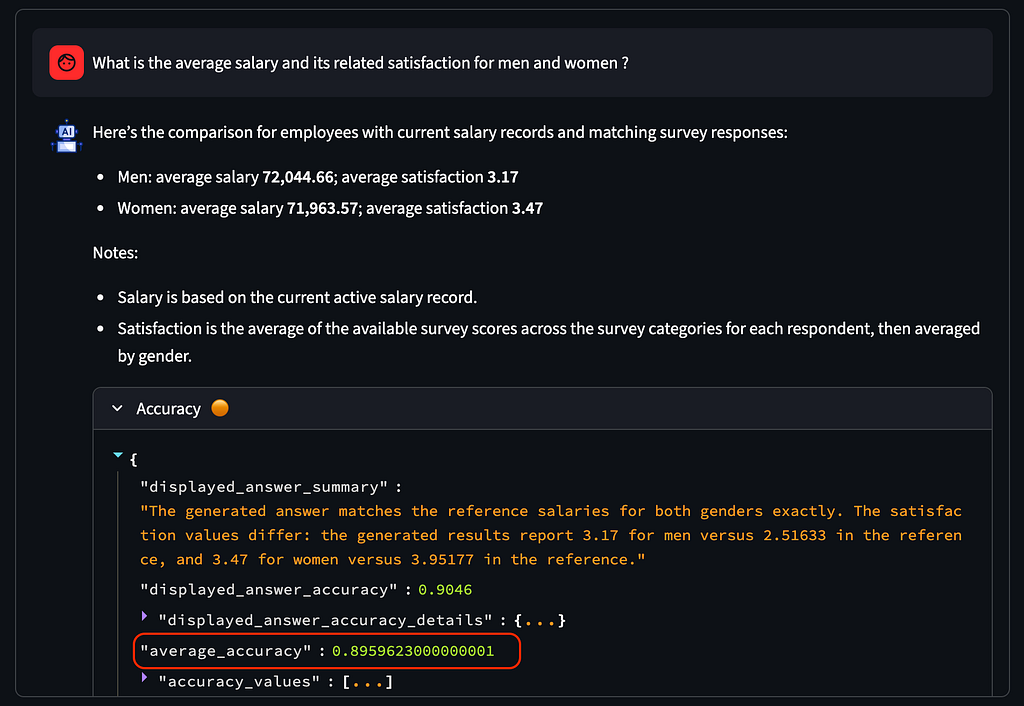
Task: Click the "displayed_answer_summary" key
Action: (x=264, y=487)
